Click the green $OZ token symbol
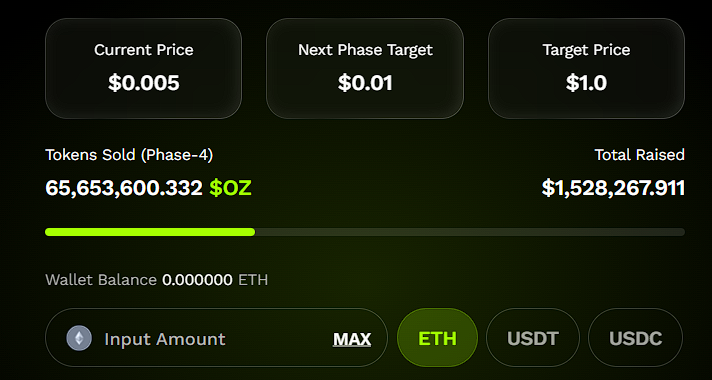Screen dimensions: 712x380 tap(230, 188)
